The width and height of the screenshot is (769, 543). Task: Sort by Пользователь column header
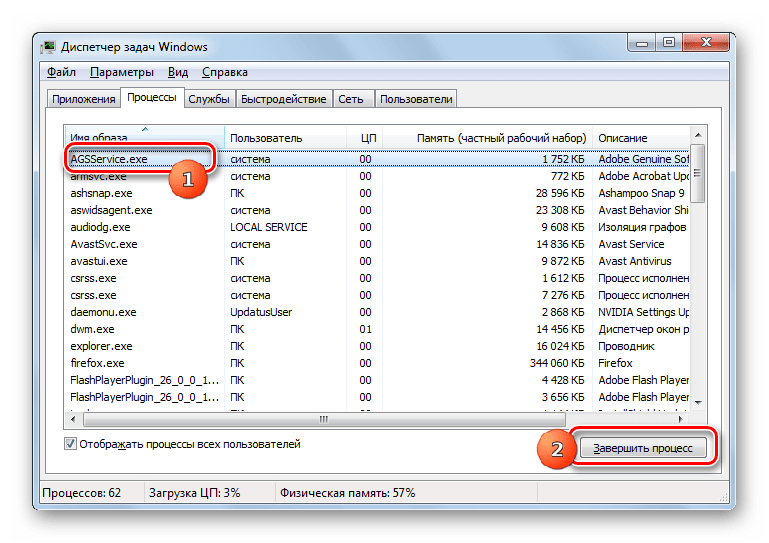[285, 138]
